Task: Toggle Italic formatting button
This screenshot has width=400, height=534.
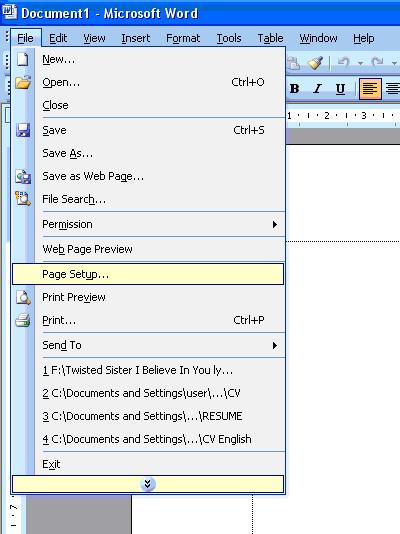Action: [x=317, y=89]
